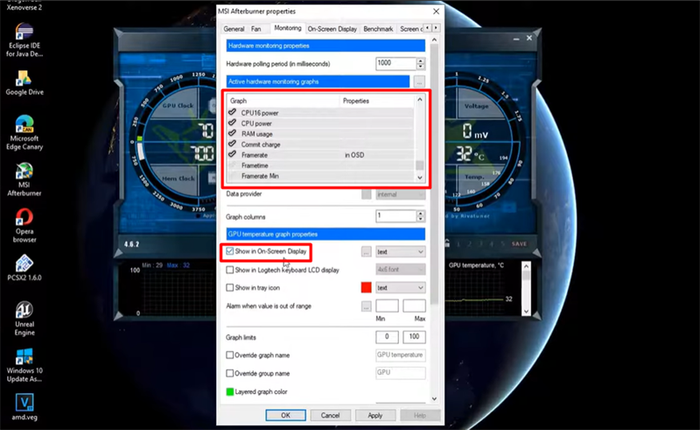
Task: Select the Framerate Min graph row
Action: (x=321, y=176)
